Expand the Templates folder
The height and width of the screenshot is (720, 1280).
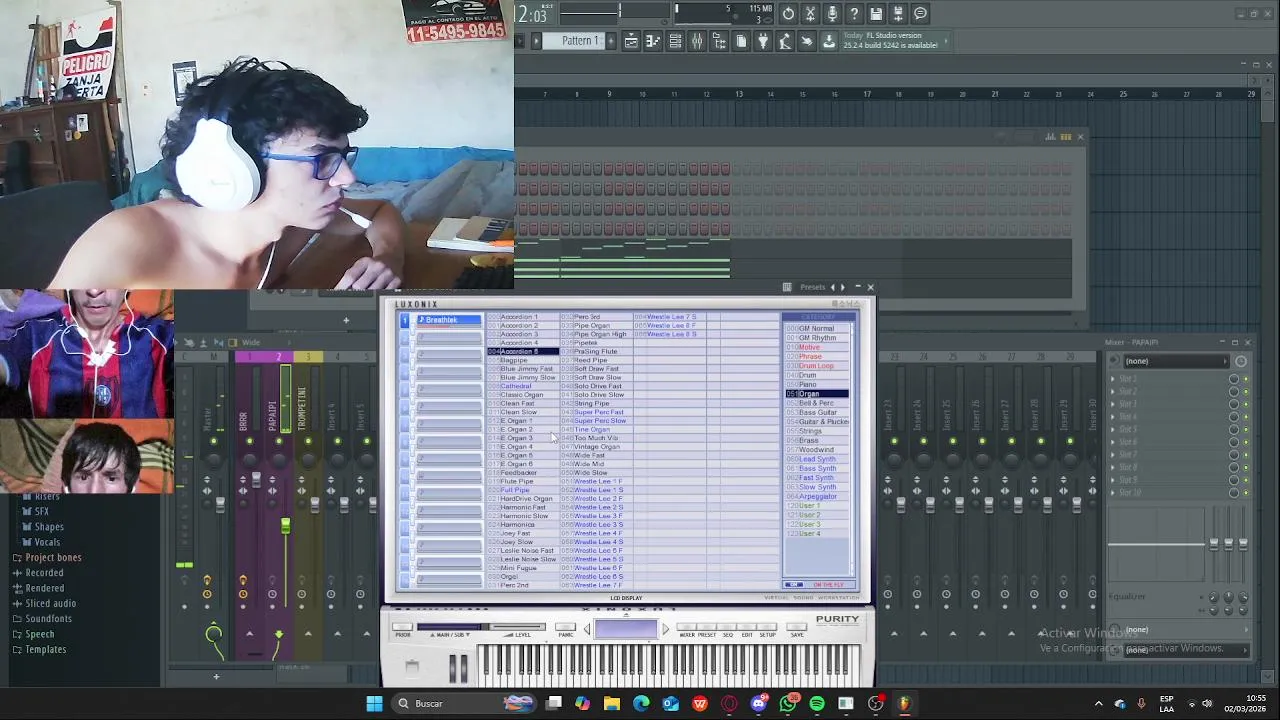(x=46, y=650)
